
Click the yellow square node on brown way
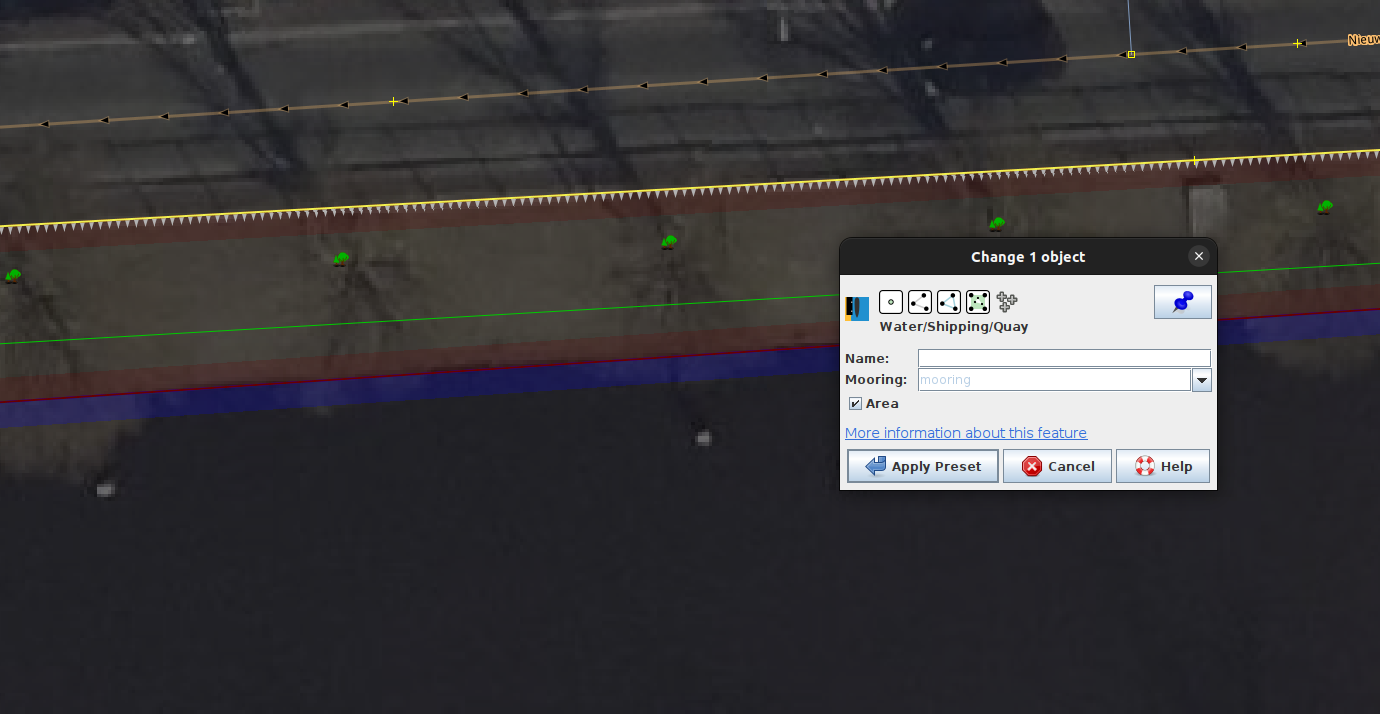coord(1131,54)
